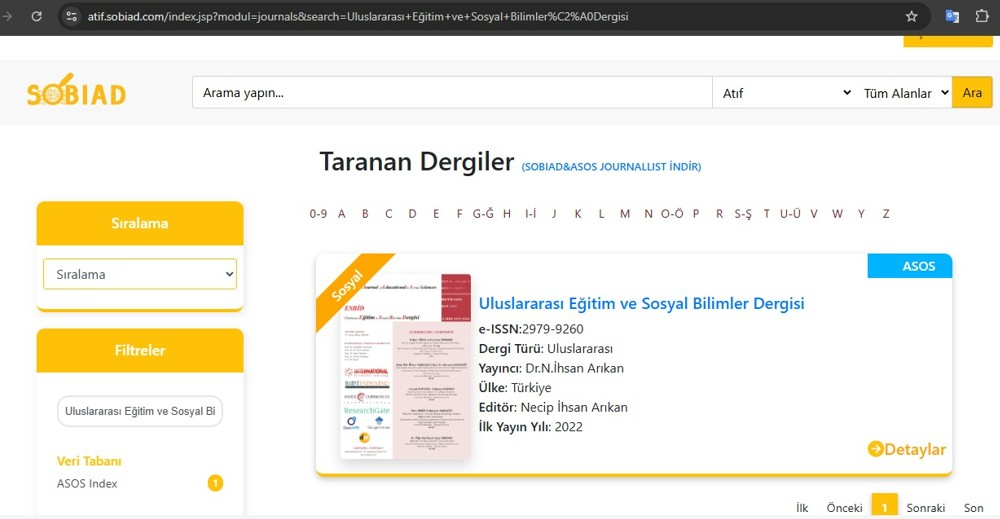This screenshot has width=1000, height=519.
Task: Go to the Sonraki page
Action: 925,508
